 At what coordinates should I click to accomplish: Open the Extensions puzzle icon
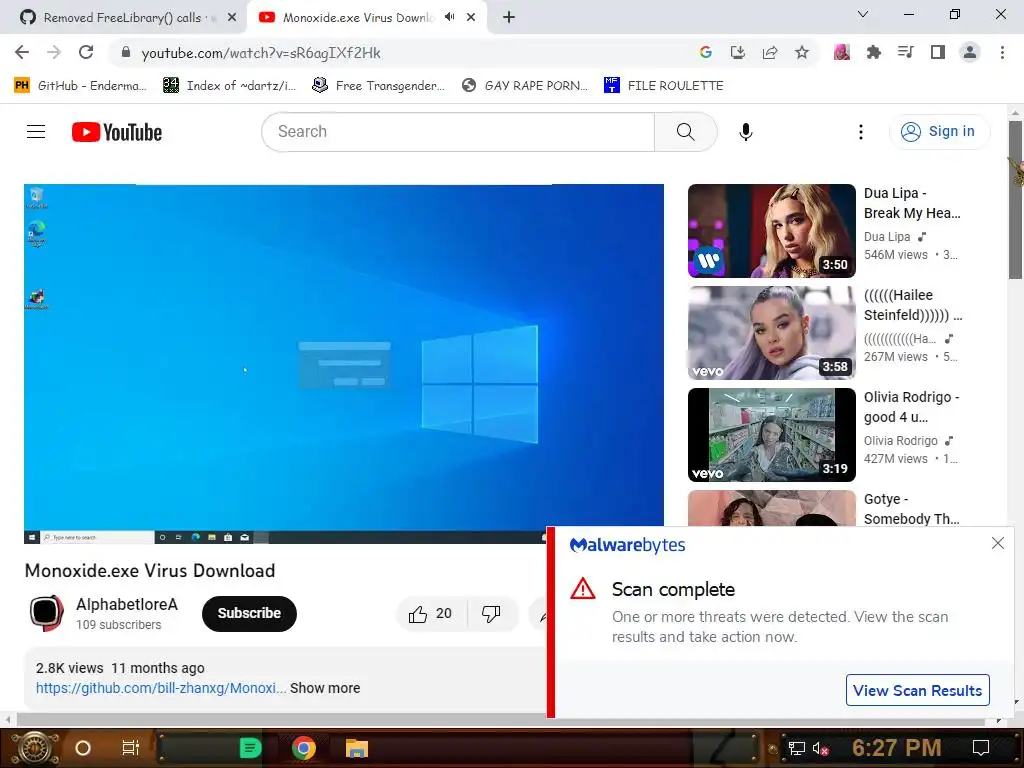click(874, 53)
